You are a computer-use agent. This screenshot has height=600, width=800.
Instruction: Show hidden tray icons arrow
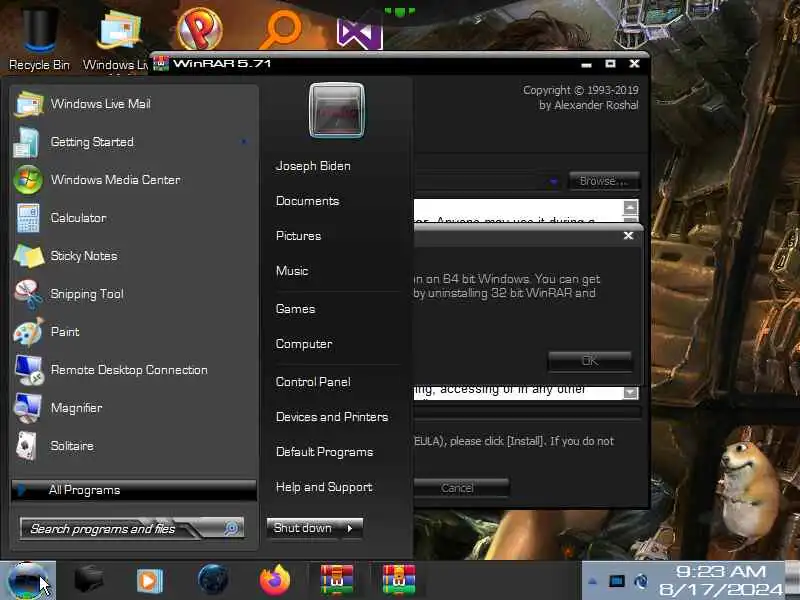pyautogui.click(x=592, y=581)
